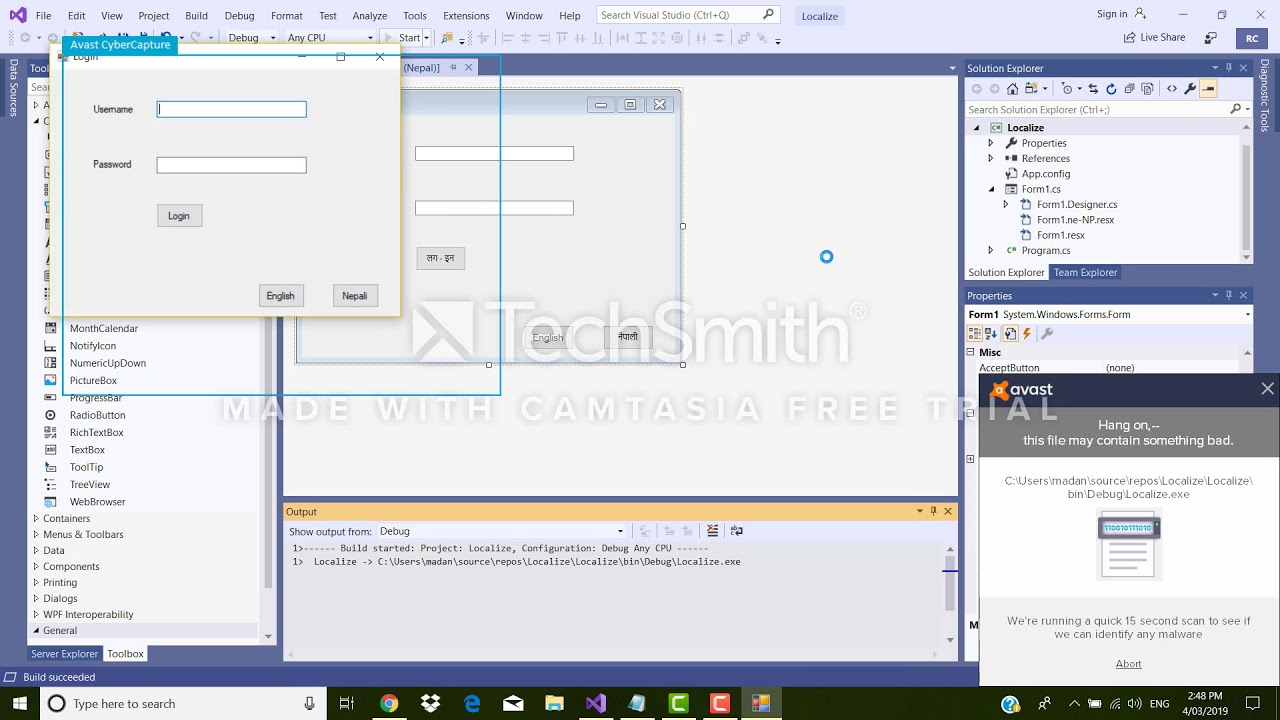
Task: Click the Password field in the Login window
Action: coord(231,165)
